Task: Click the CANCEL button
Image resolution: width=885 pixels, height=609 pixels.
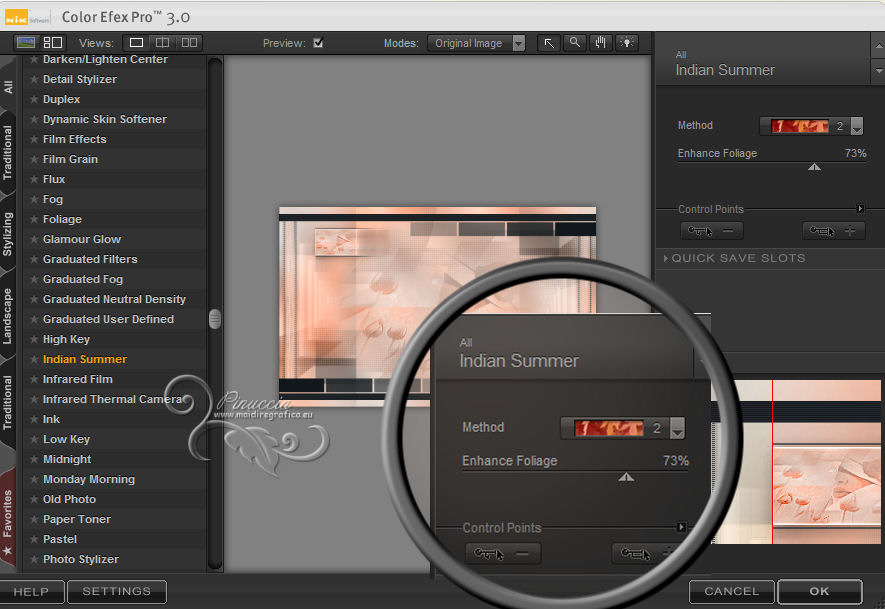Action: coord(731,592)
